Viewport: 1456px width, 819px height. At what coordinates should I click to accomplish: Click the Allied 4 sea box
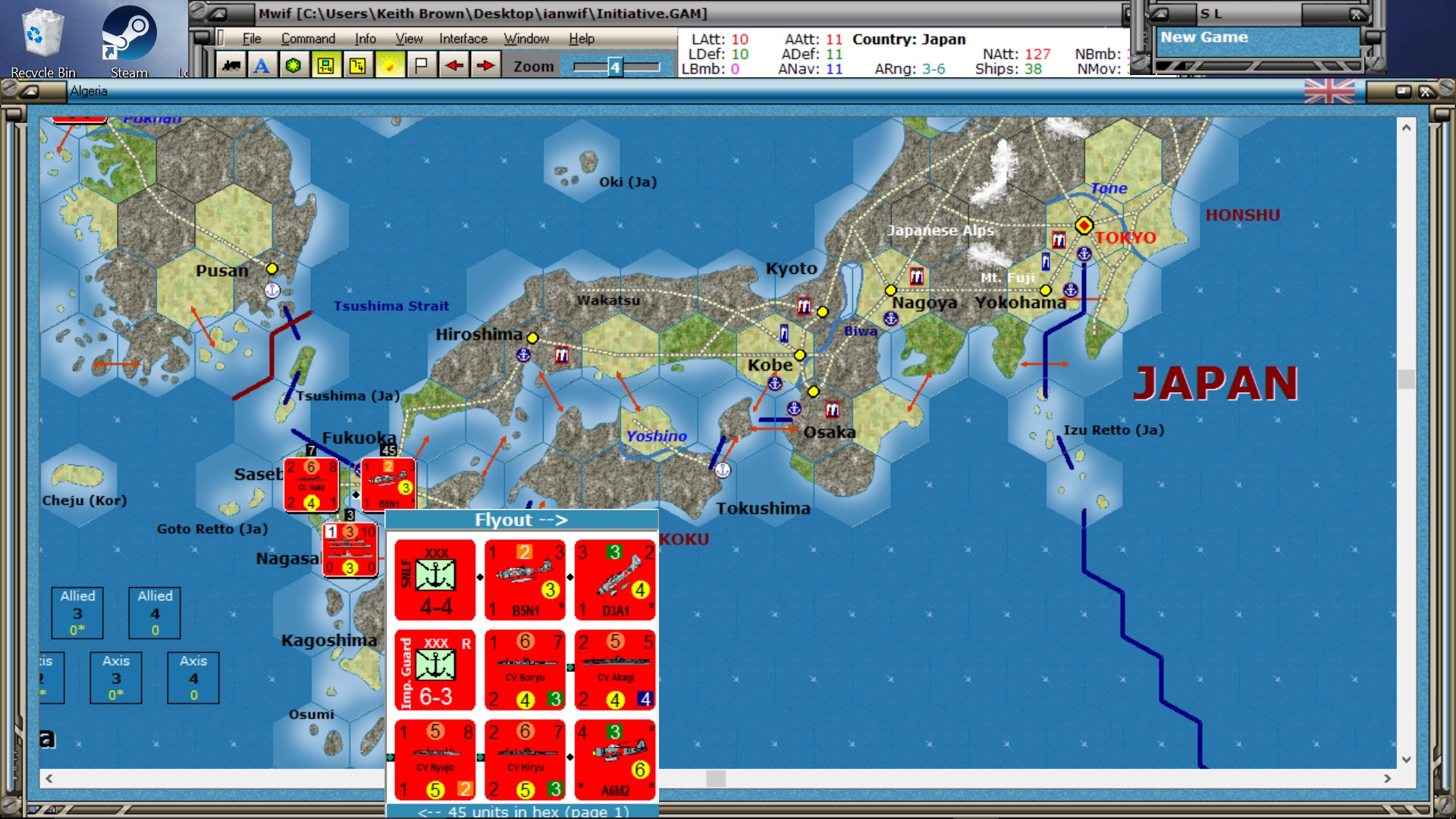(155, 613)
